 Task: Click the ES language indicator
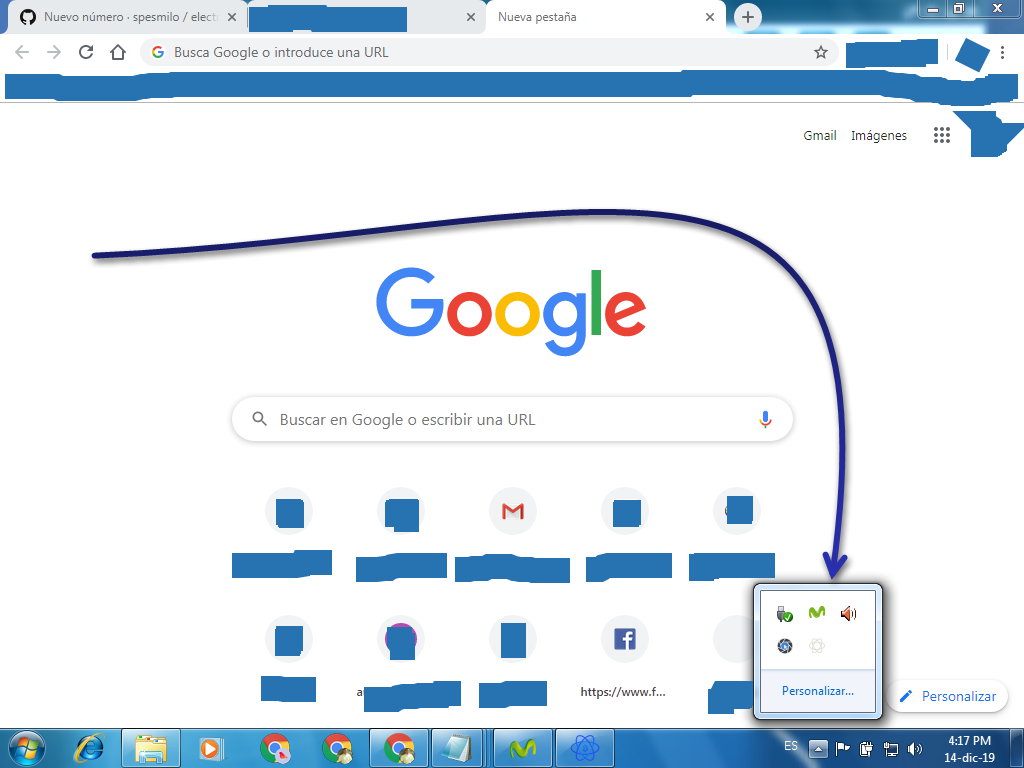coord(791,745)
